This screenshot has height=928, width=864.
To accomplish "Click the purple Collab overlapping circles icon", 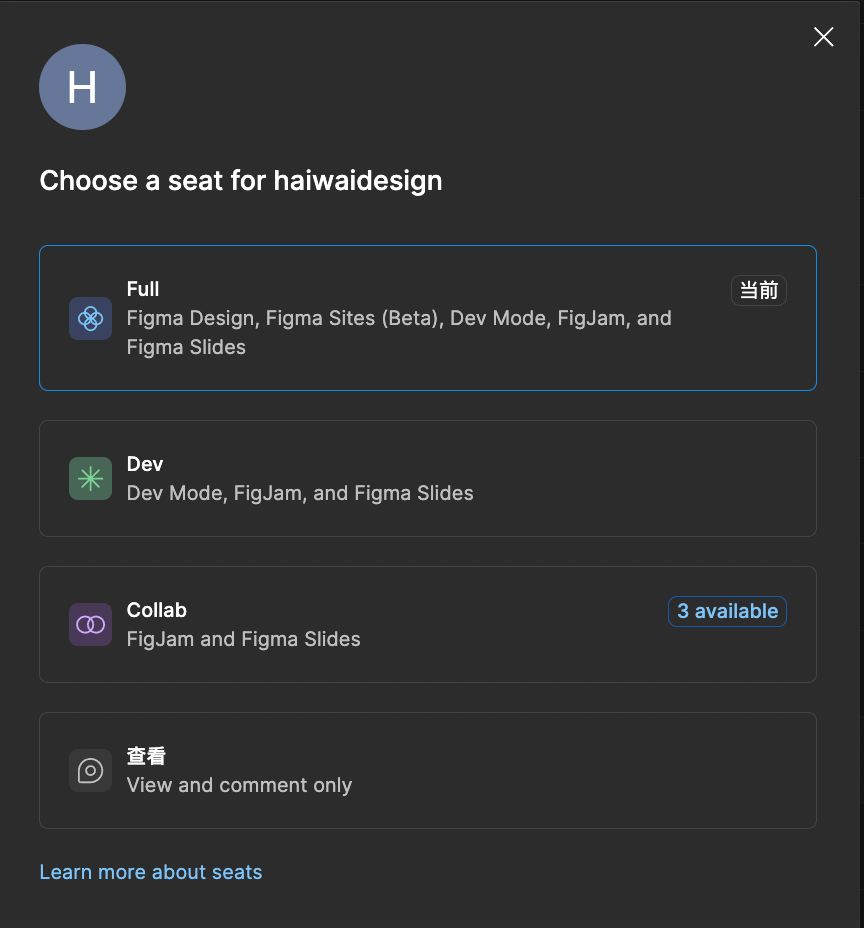I will click(x=91, y=624).
